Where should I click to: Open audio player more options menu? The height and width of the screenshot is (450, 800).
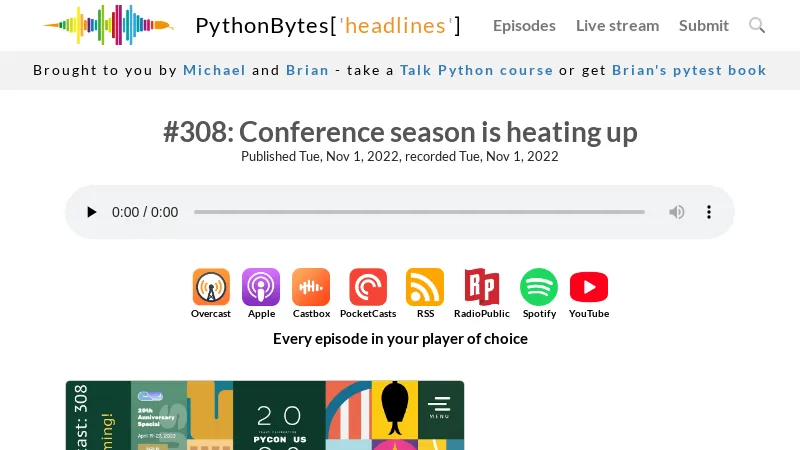(709, 212)
